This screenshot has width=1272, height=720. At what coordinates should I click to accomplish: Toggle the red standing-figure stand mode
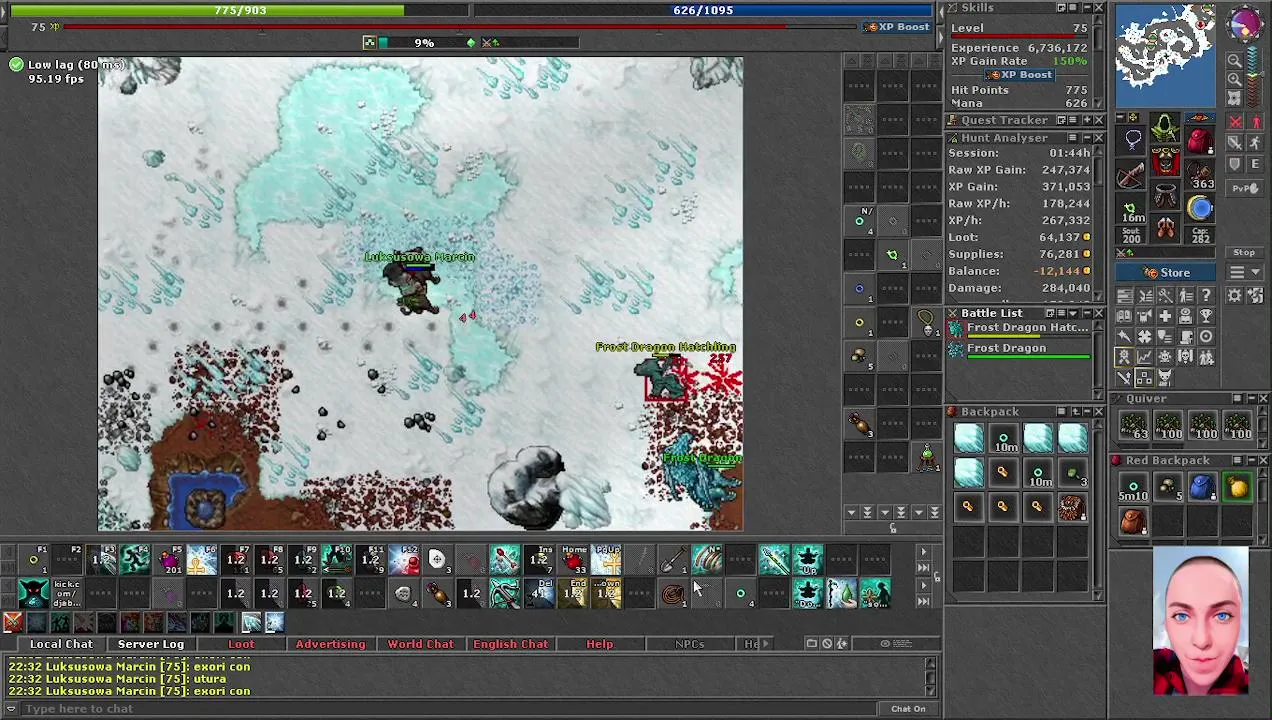[1254, 121]
